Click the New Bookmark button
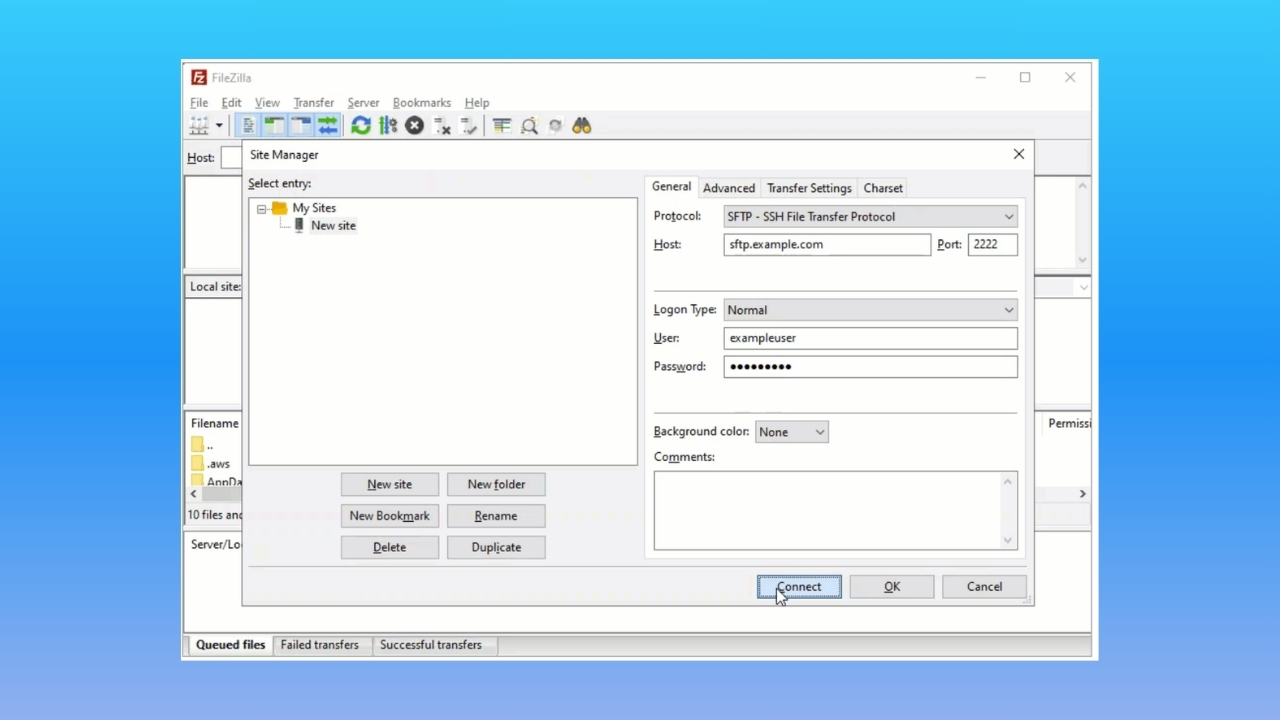 point(390,516)
